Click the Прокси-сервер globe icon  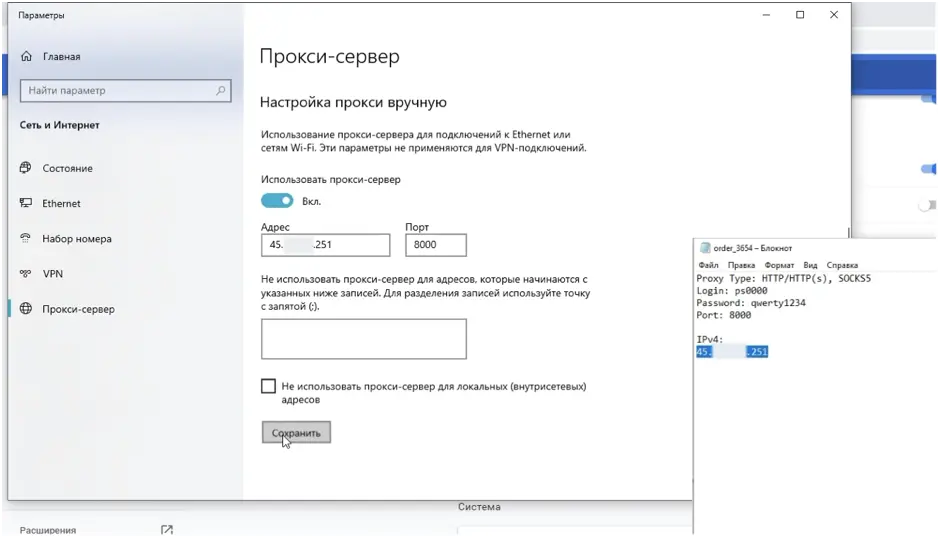click(26, 309)
